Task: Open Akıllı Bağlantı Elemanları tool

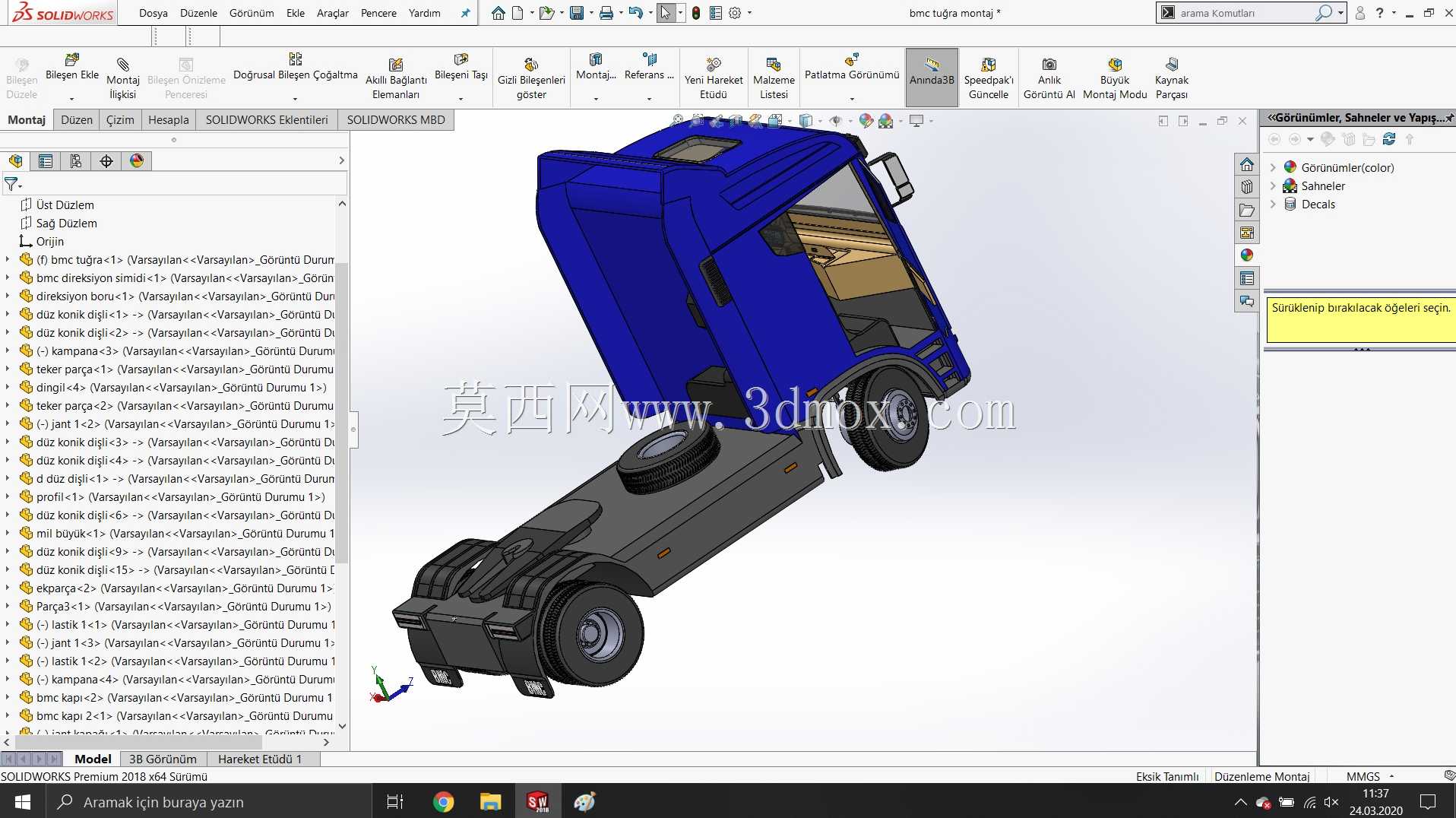Action: point(396,78)
